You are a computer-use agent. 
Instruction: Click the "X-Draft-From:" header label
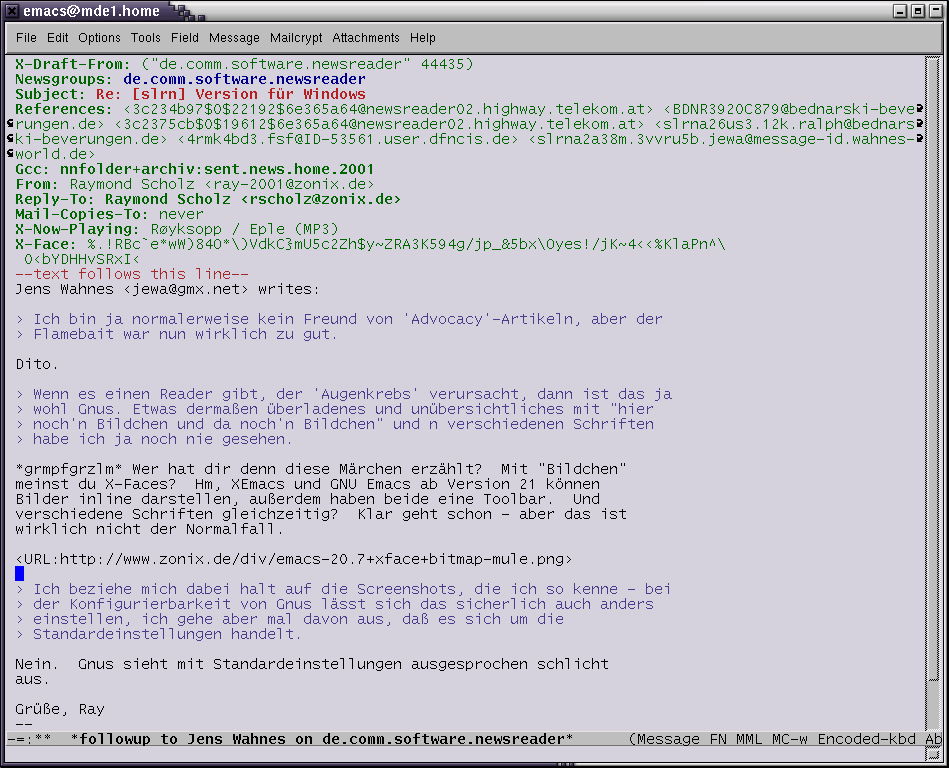click(x=73, y=64)
